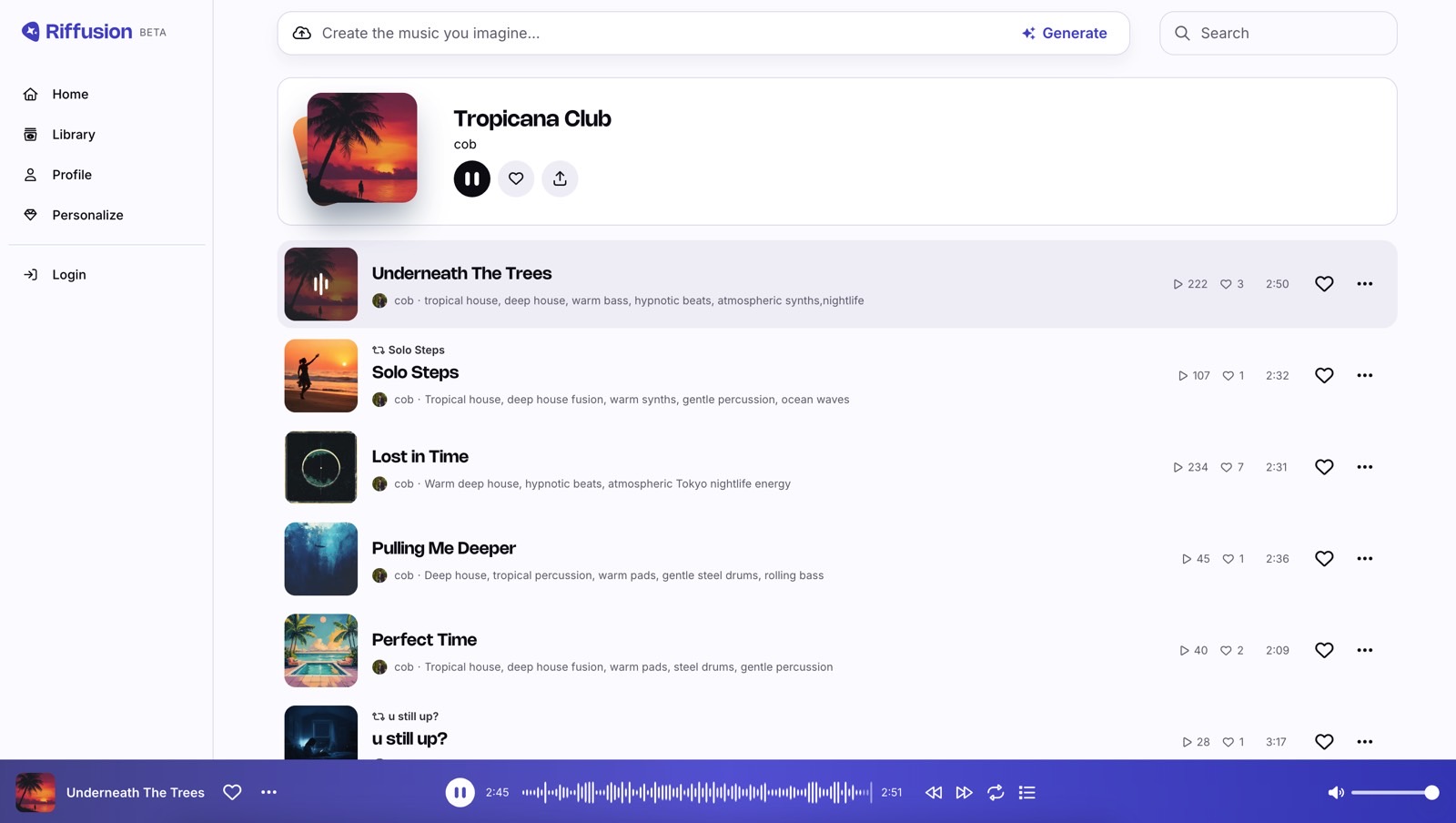Pause the Tropicana Club playlist

tap(472, 178)
